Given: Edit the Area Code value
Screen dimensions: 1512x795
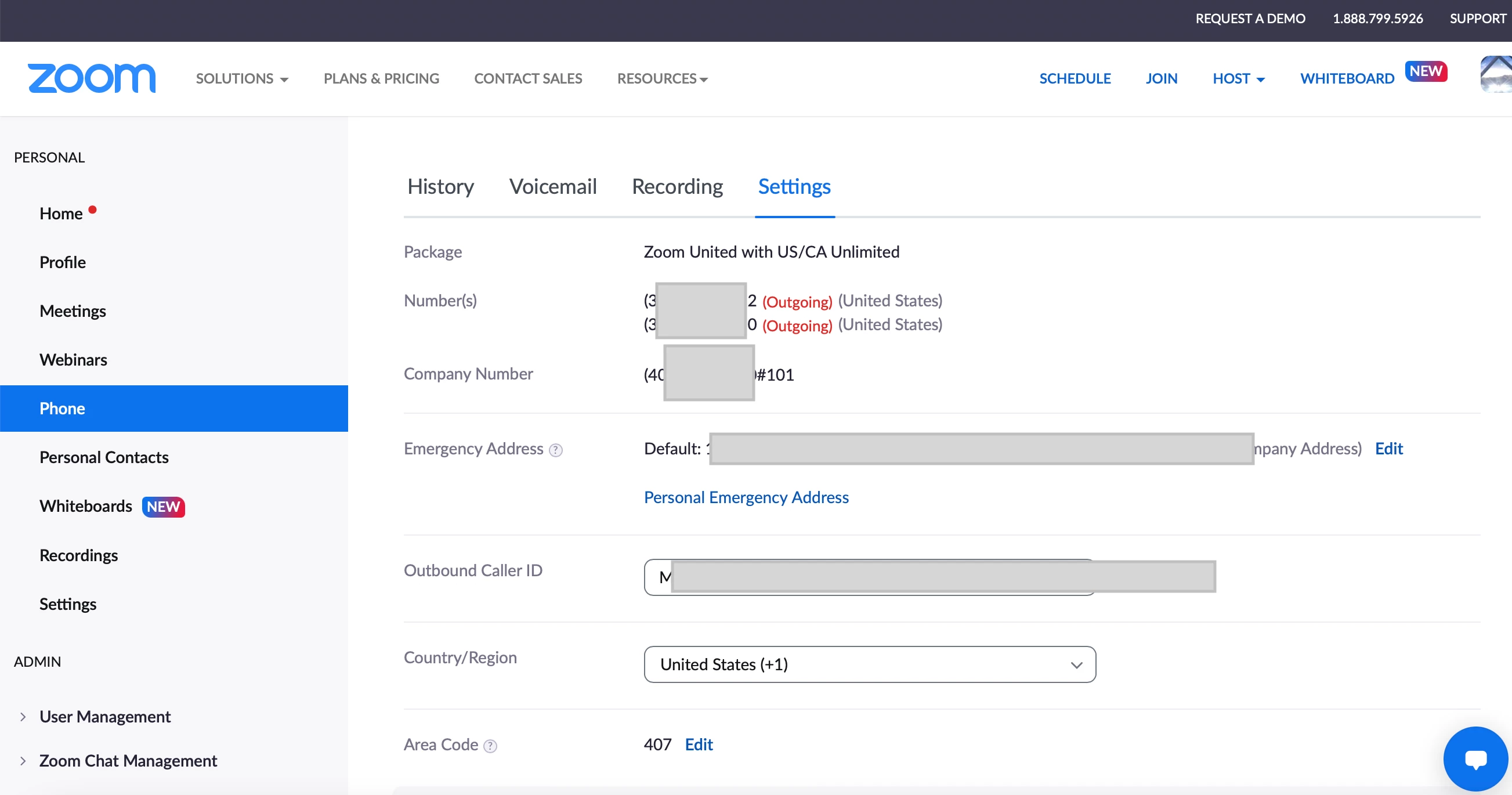Looking at the screenshot, I should point(699,745).
